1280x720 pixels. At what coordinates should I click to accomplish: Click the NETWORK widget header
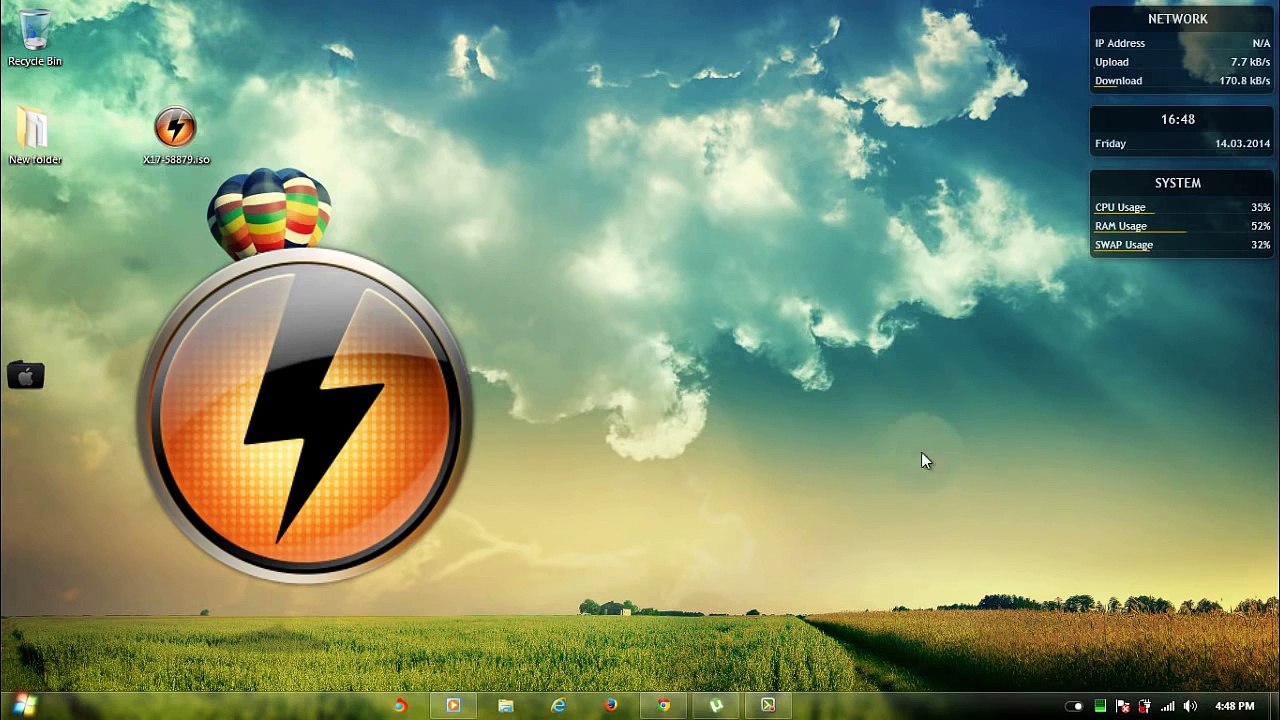click(1178, 19)
